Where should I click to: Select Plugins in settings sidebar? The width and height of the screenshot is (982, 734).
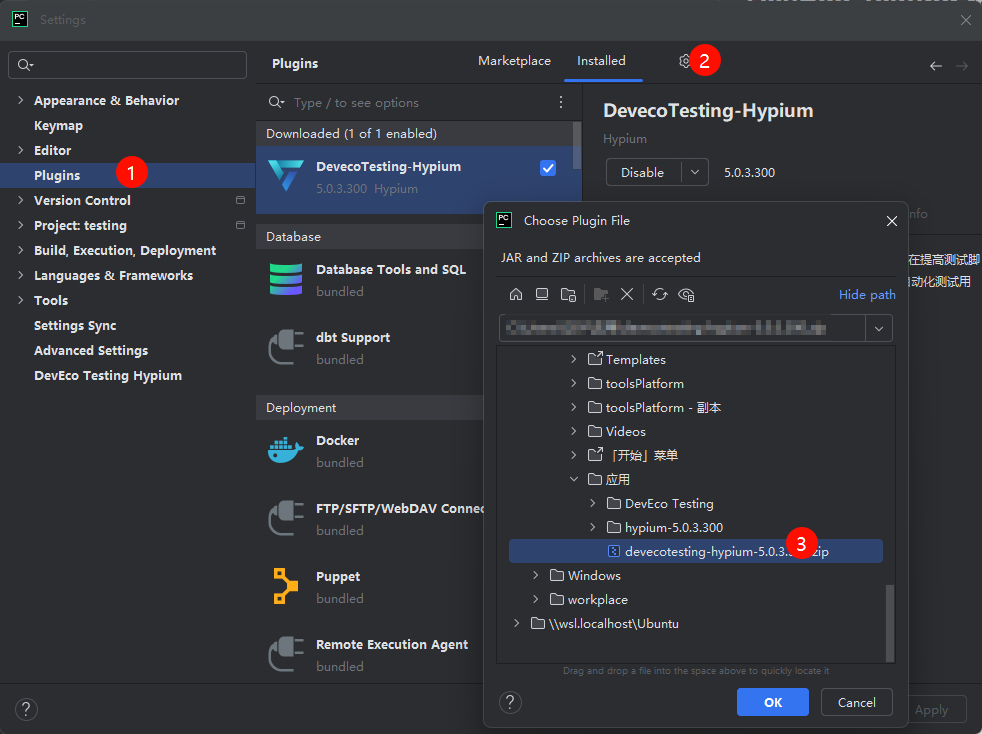pos(127,175)
